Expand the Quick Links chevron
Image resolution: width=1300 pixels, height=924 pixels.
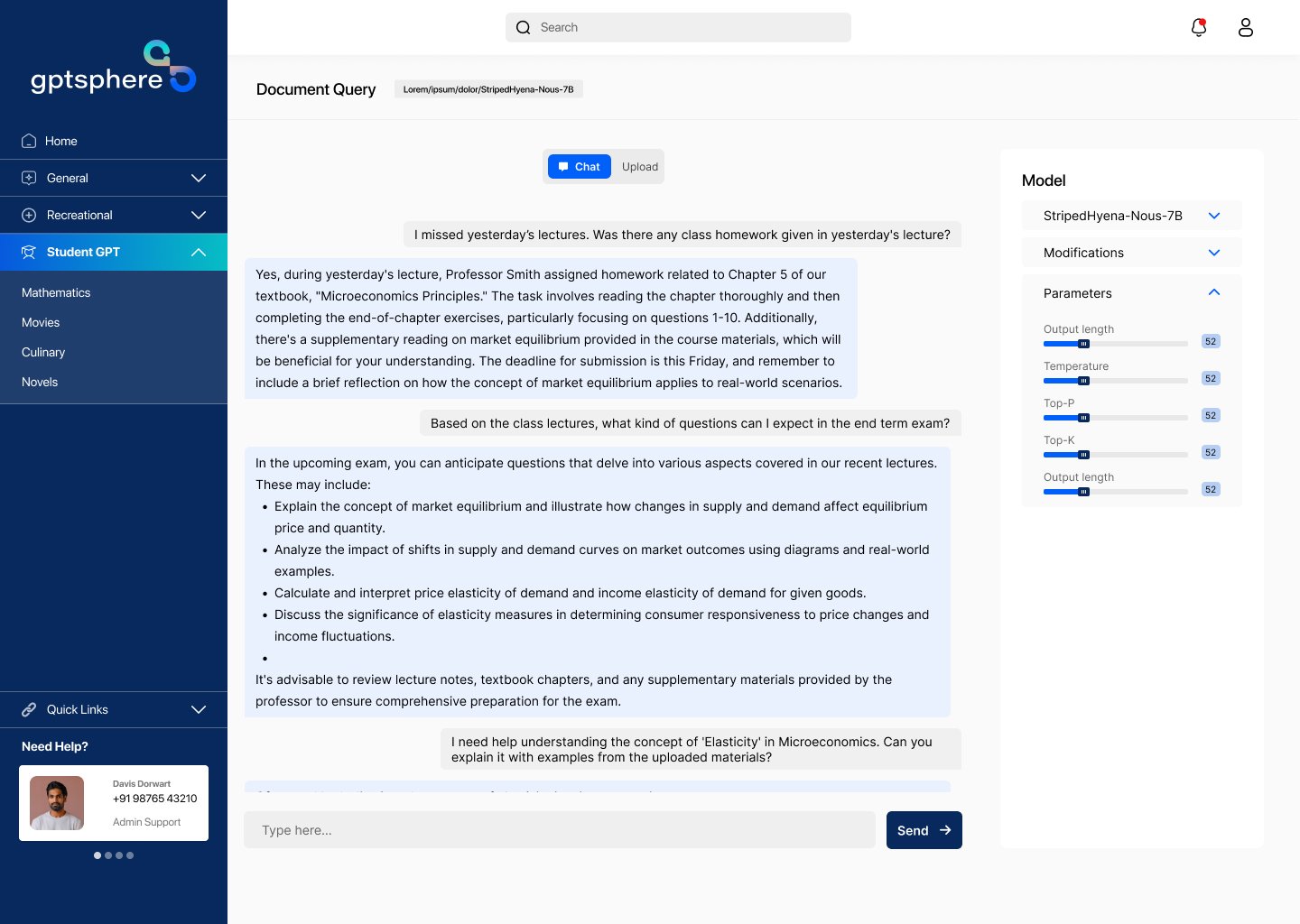[199, 709]
